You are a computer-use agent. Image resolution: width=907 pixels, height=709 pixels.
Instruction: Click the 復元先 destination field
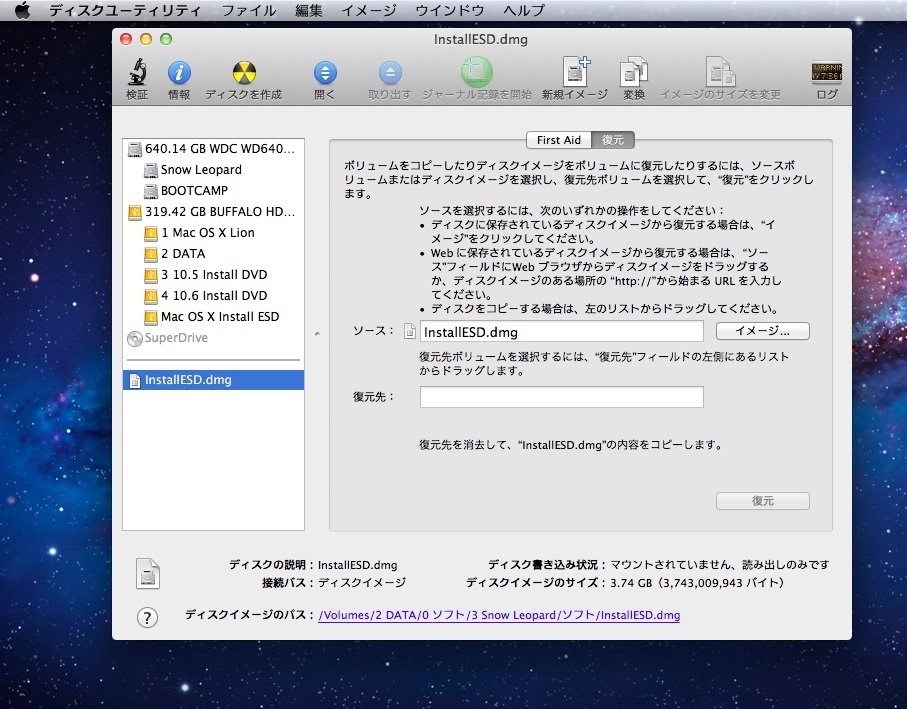click(x=561, y=397)
